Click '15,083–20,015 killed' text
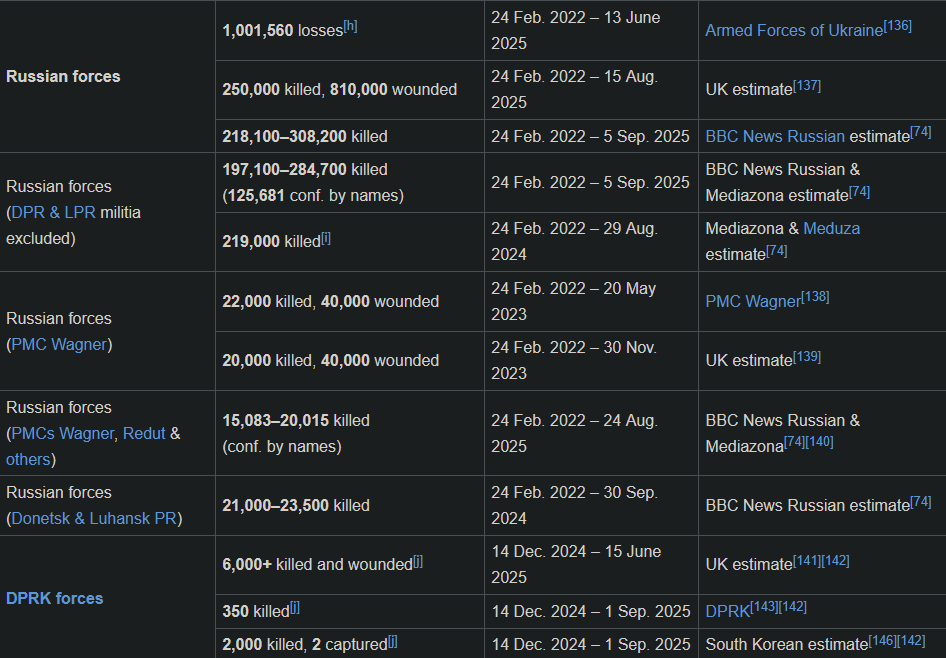Image resolution: width=946 pixels, height=658 pixels. [x=296, y=420]
